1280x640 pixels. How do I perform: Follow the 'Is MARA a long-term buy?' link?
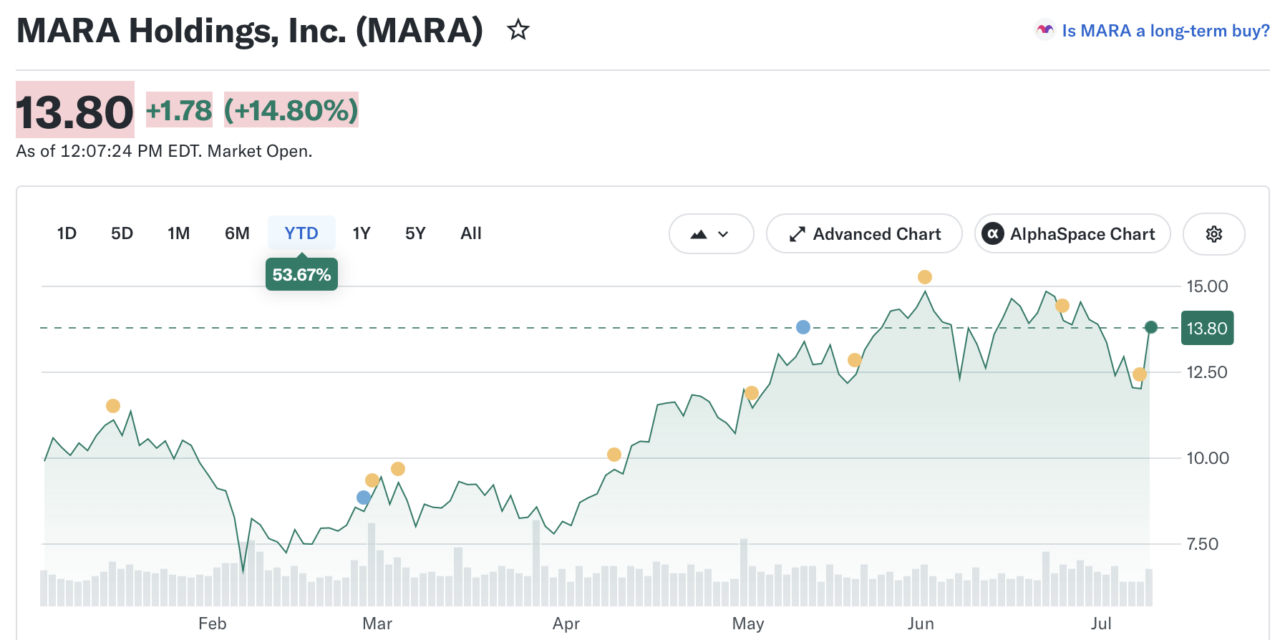pos(1165,31)
